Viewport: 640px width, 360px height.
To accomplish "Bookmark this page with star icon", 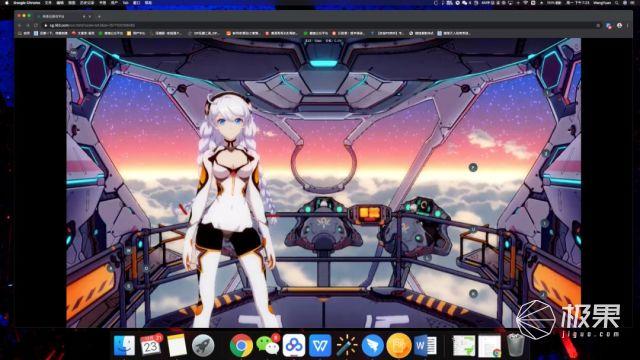I will click(598, 25).
